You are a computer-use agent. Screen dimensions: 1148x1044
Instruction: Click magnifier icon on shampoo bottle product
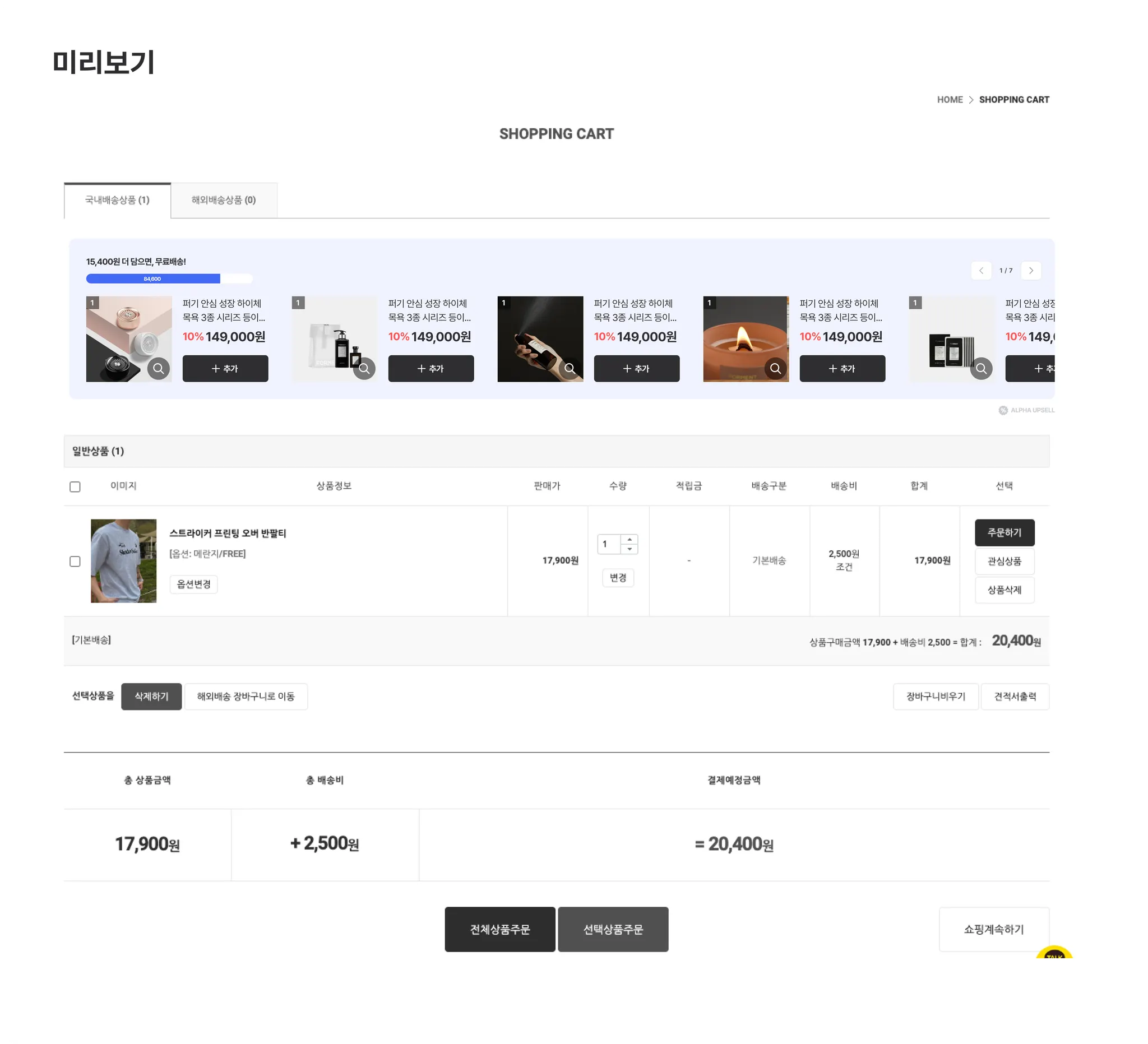coord(364,368)
